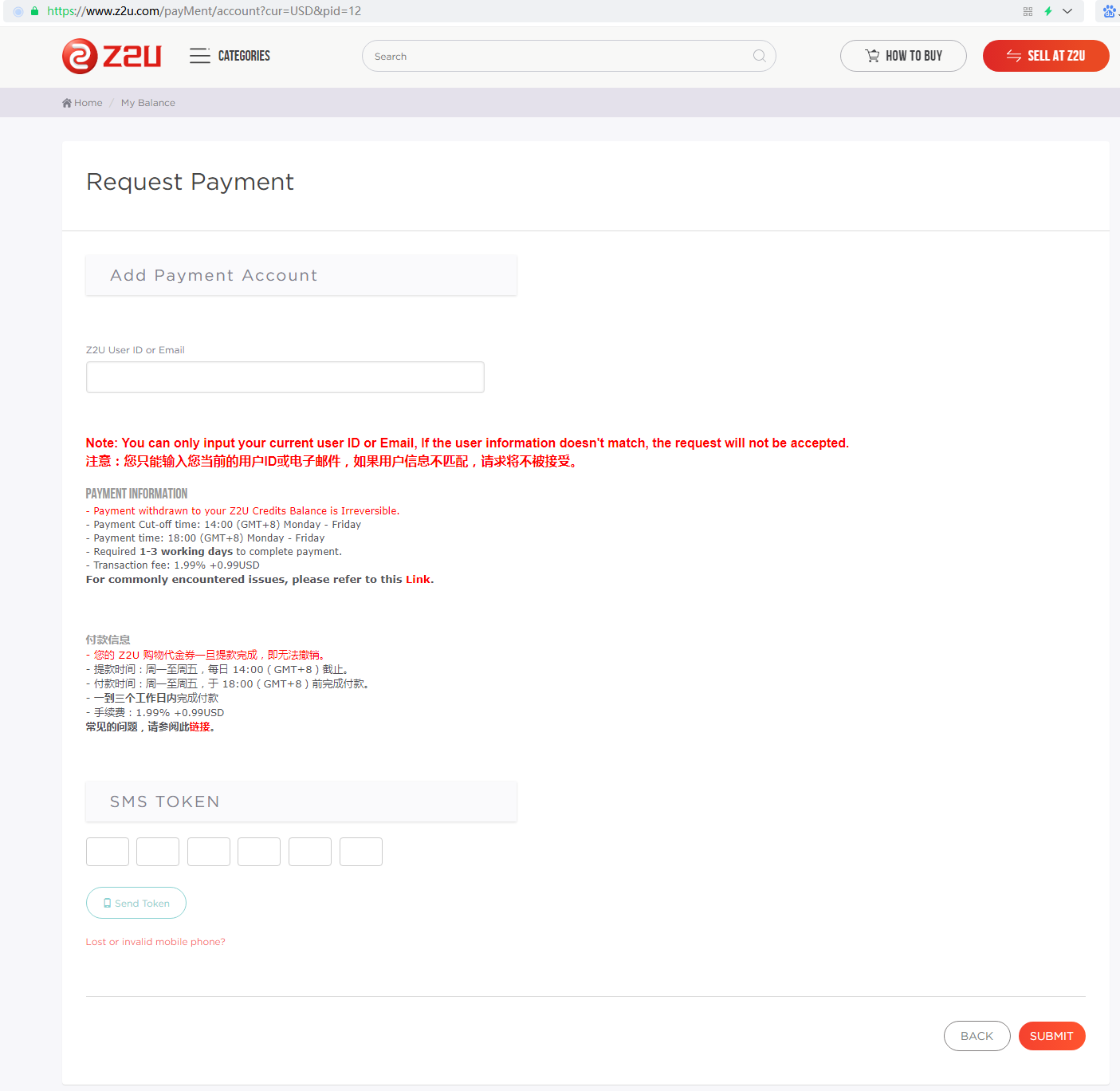The height and width of the screenshot is (1091, 1120).
Task: Click the first SMS token digit box
Action: click(107, 852)
